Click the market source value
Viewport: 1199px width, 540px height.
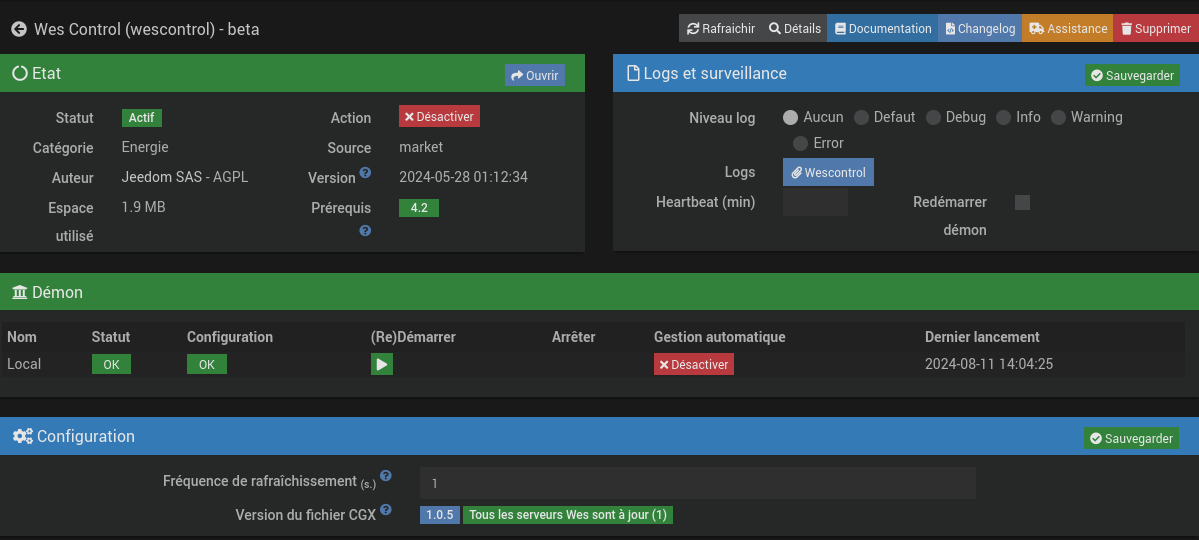pyautogui.click(x=421, y=147)
